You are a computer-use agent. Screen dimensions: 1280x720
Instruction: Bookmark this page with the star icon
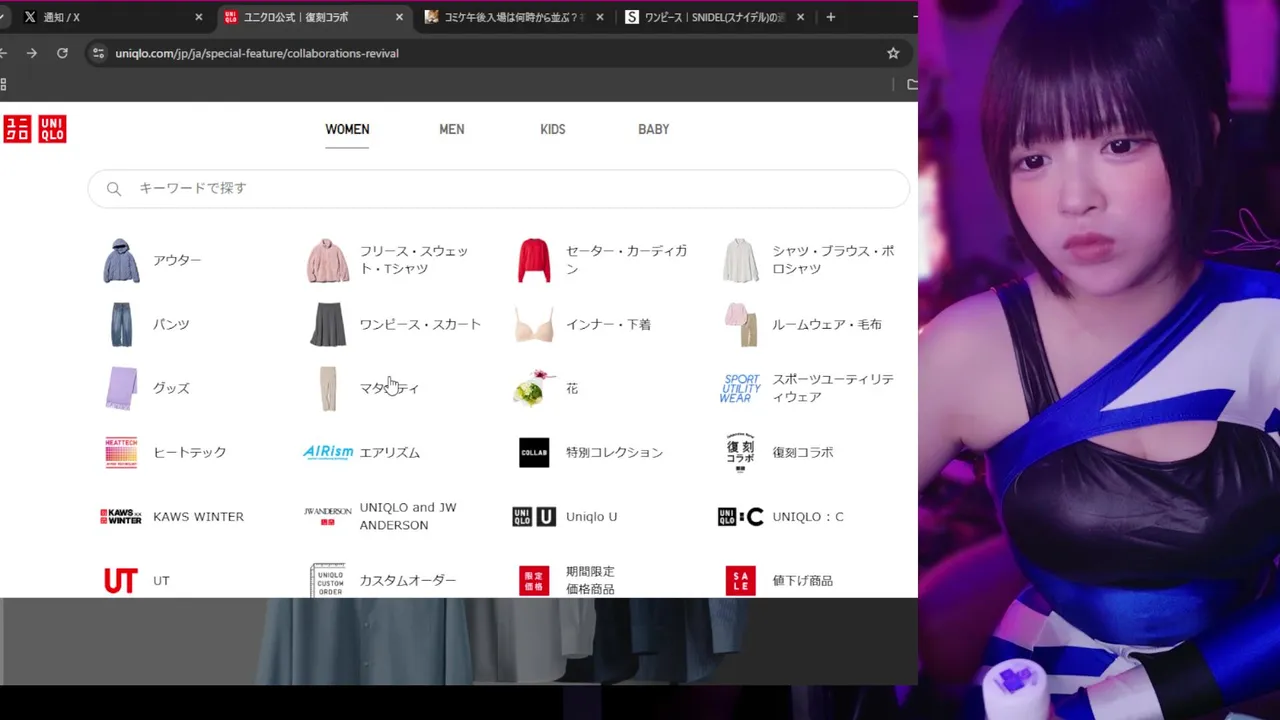893,53
